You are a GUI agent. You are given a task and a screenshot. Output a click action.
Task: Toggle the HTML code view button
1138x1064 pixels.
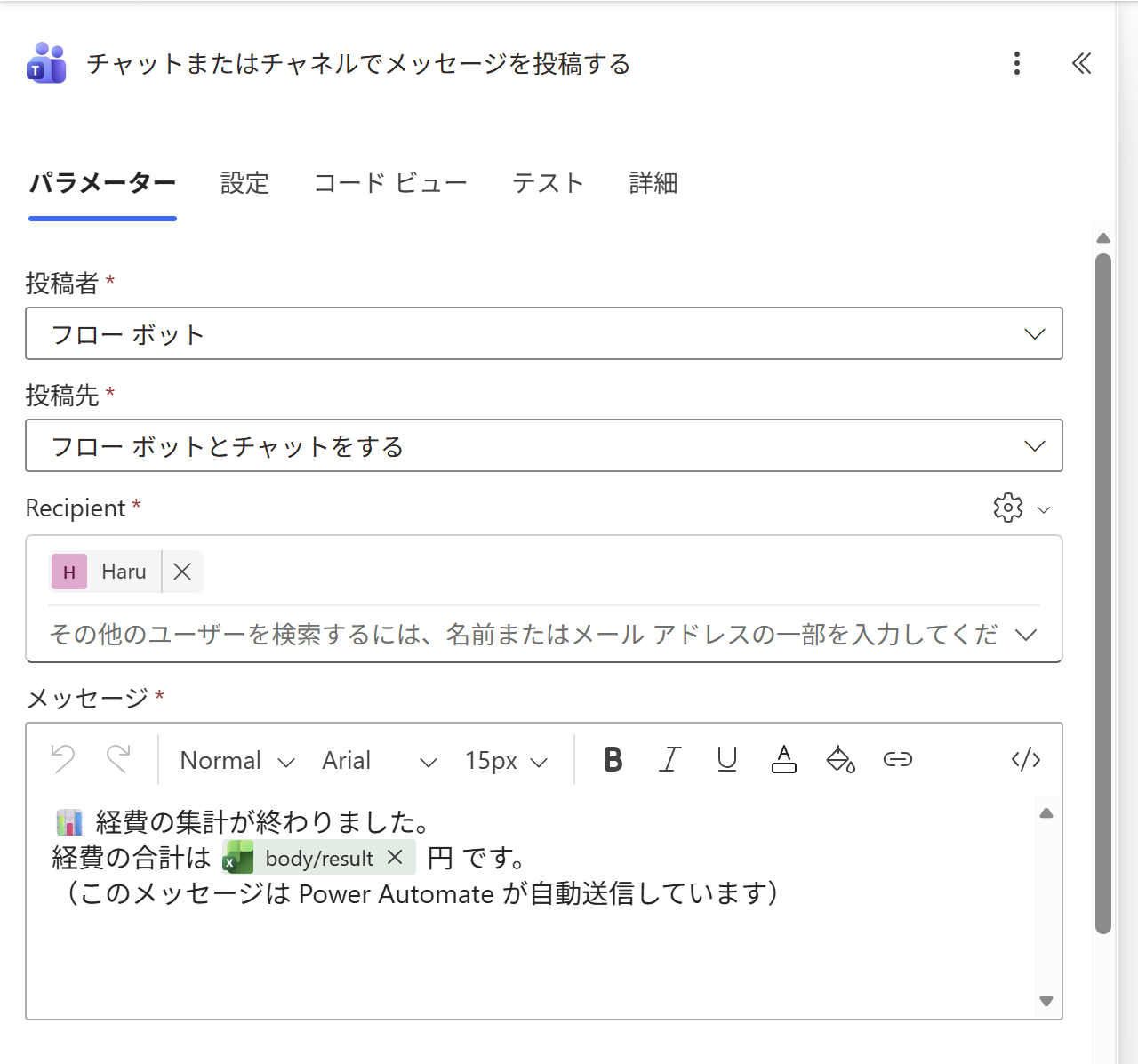coord(1026,759)
